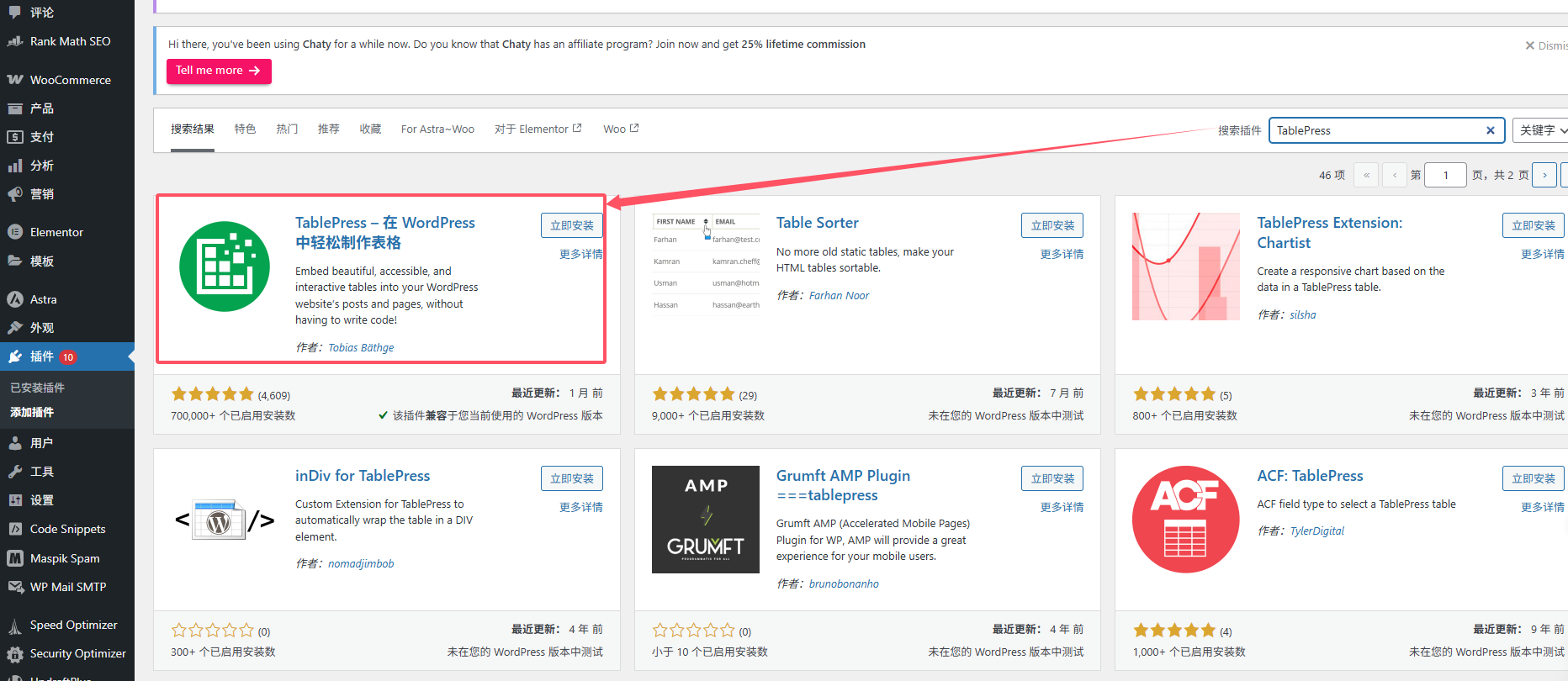Click the 用户 users person icon
This screenshot has height=681, width=1568.
pyautogui.click(x=15, y=443)
